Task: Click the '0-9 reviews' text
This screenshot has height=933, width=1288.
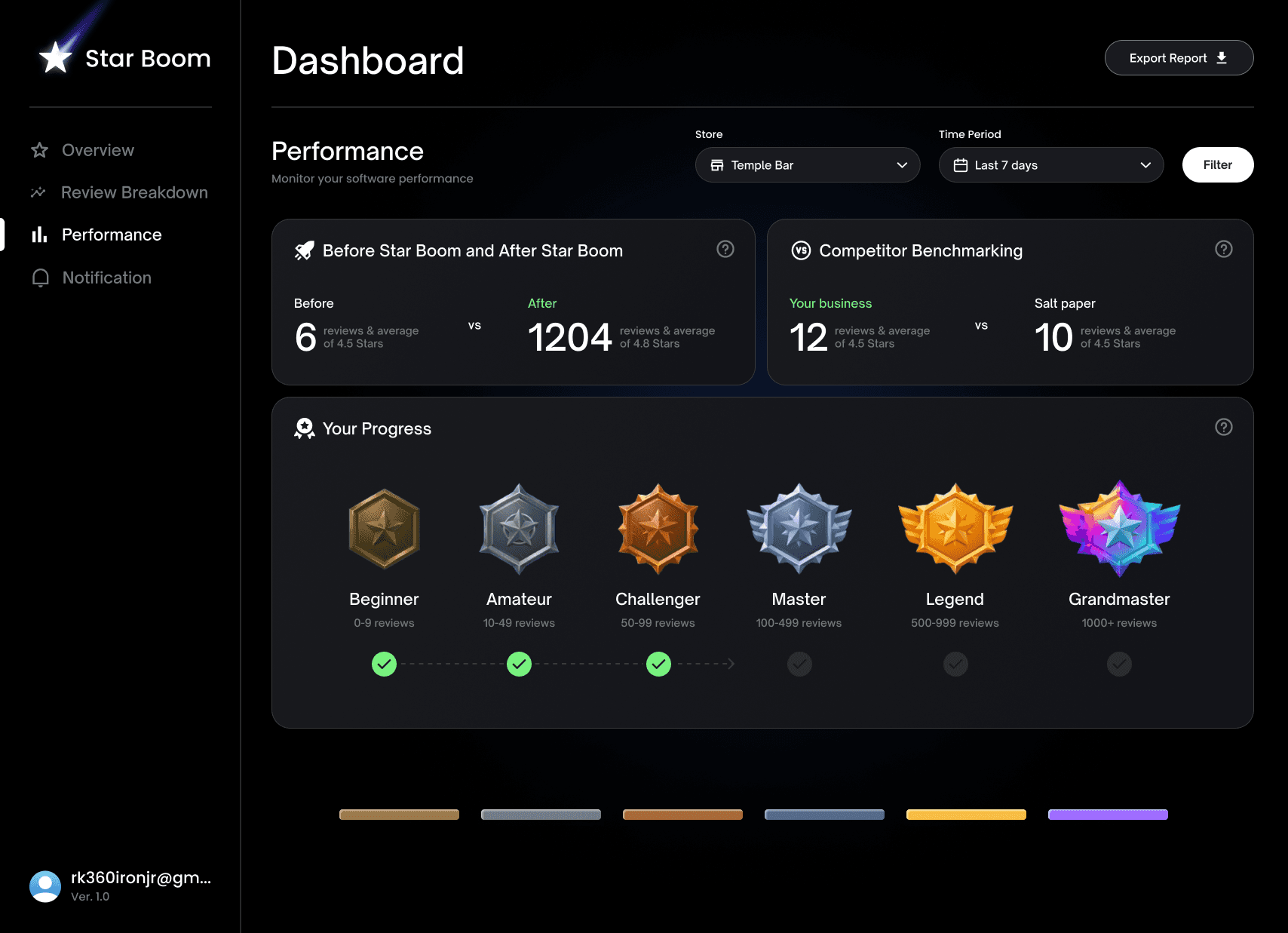Action: (x=384, y=623)
